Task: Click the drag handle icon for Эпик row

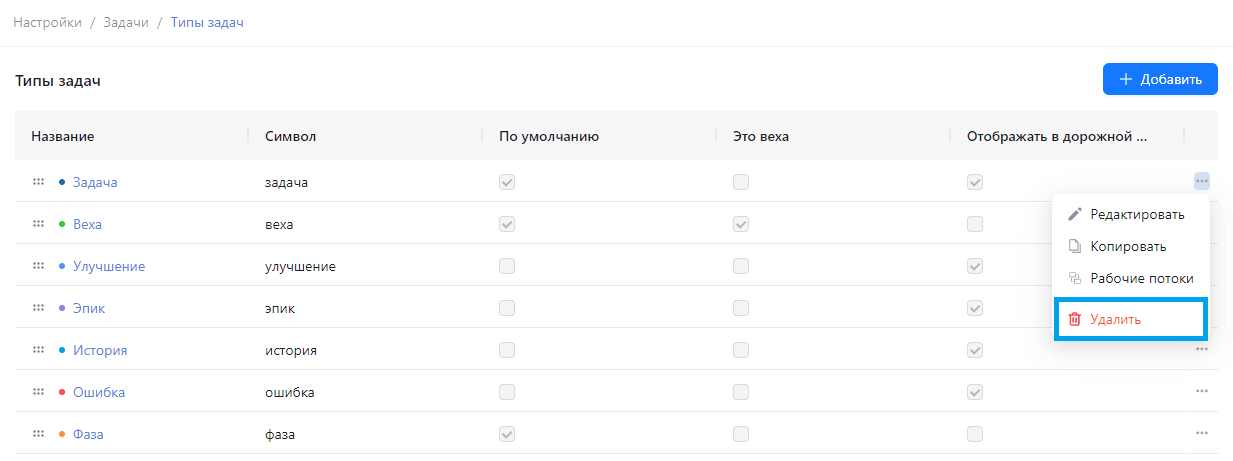Action: pyautogui.click(x=38, y=308)
